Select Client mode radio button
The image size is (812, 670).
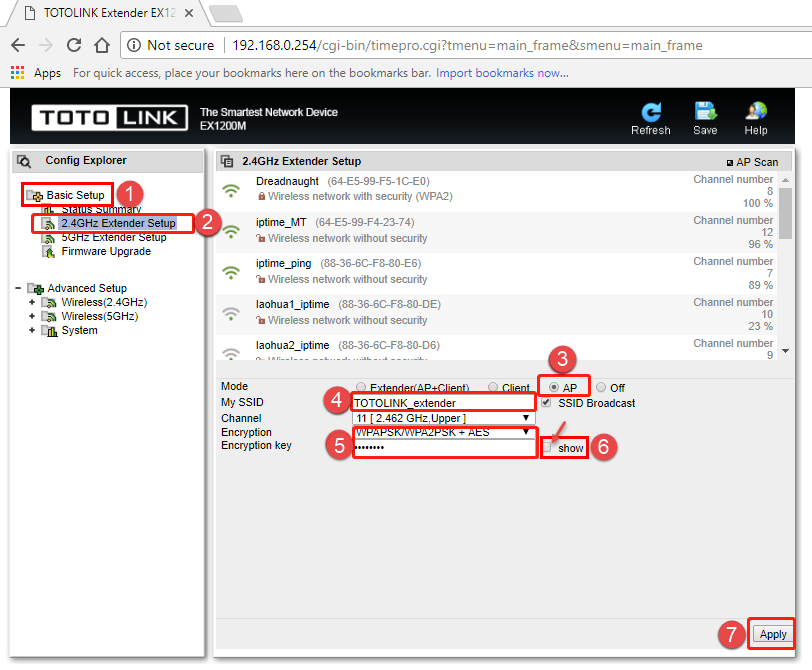pyautogui.click(x=493, y=387)
